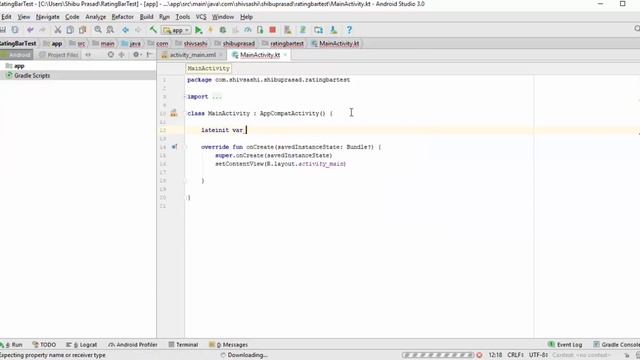The image size is (640, 360).
Task: Open the Android Profiler tool window
Action: click(133, 344)
